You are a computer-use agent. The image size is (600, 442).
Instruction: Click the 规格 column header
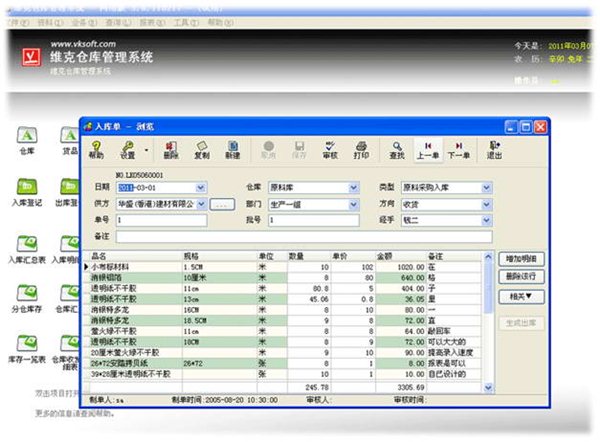pos(220,256)
